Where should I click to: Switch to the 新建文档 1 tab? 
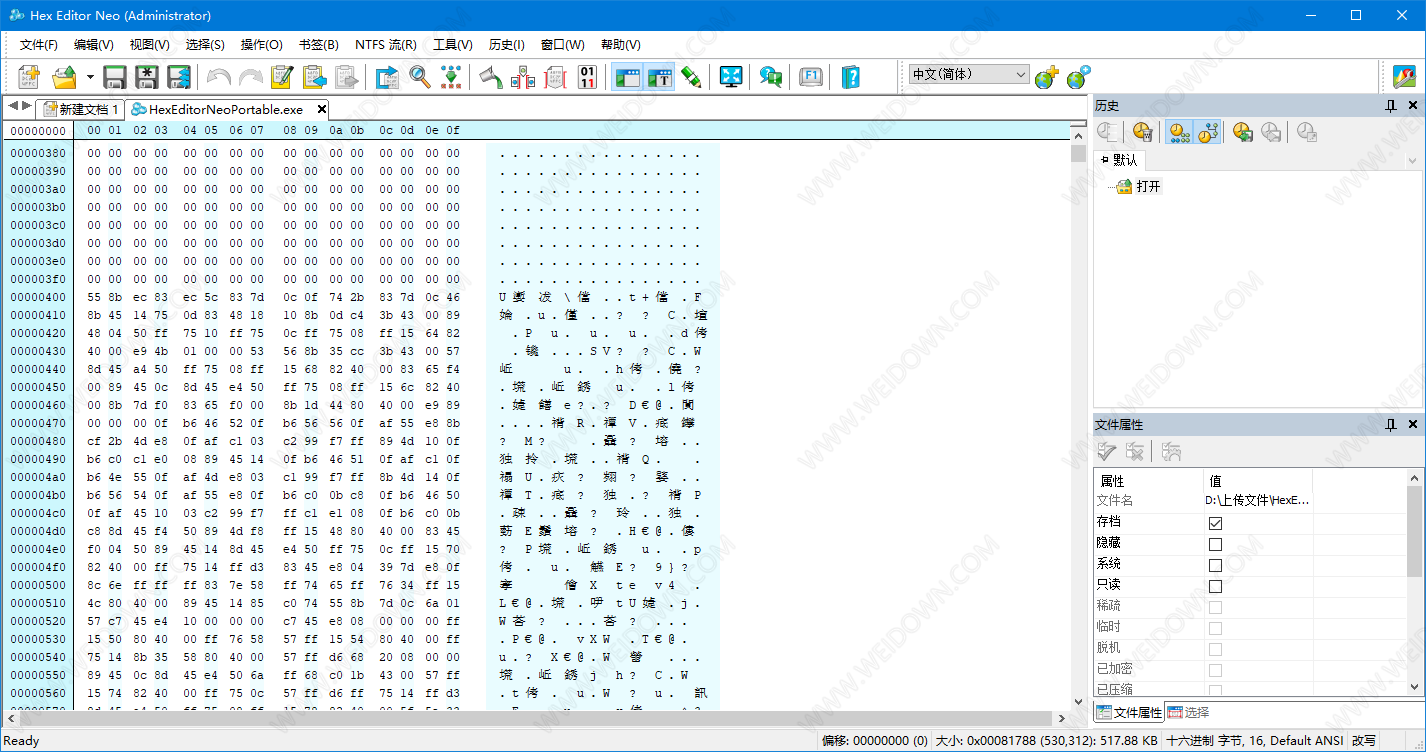point(80,109)
